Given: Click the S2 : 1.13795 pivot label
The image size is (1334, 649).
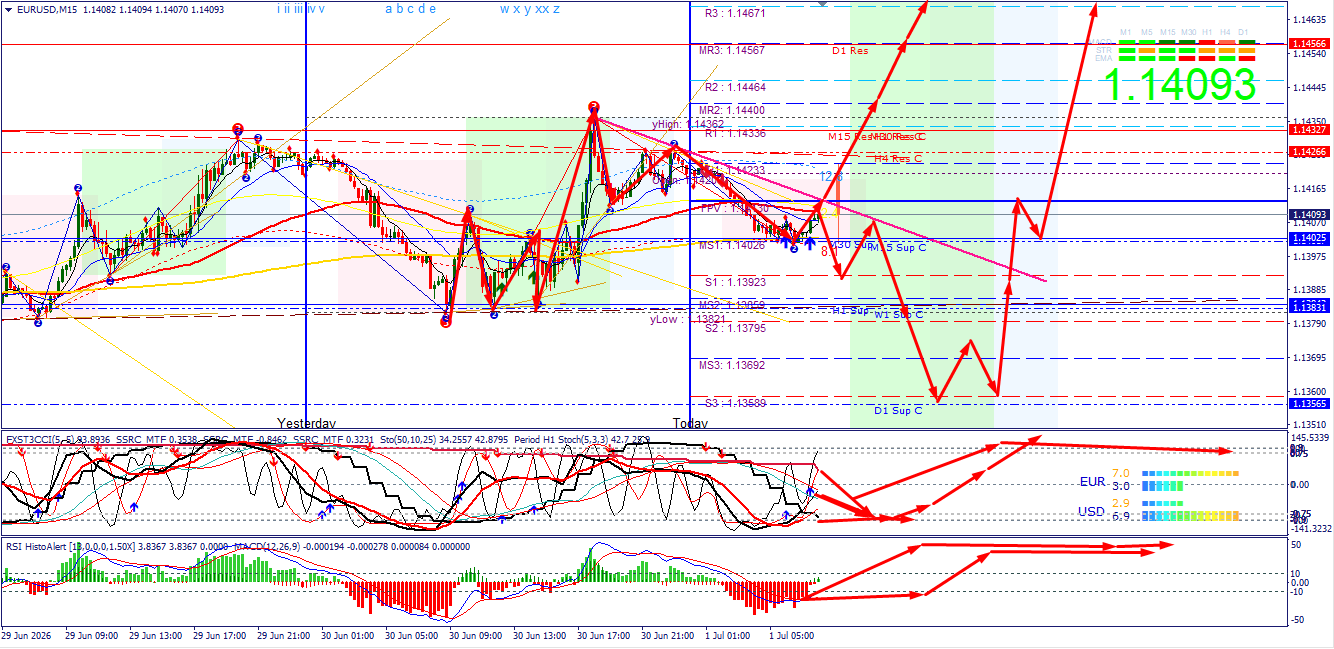Looking at the screenshot, I should point(735,328).
